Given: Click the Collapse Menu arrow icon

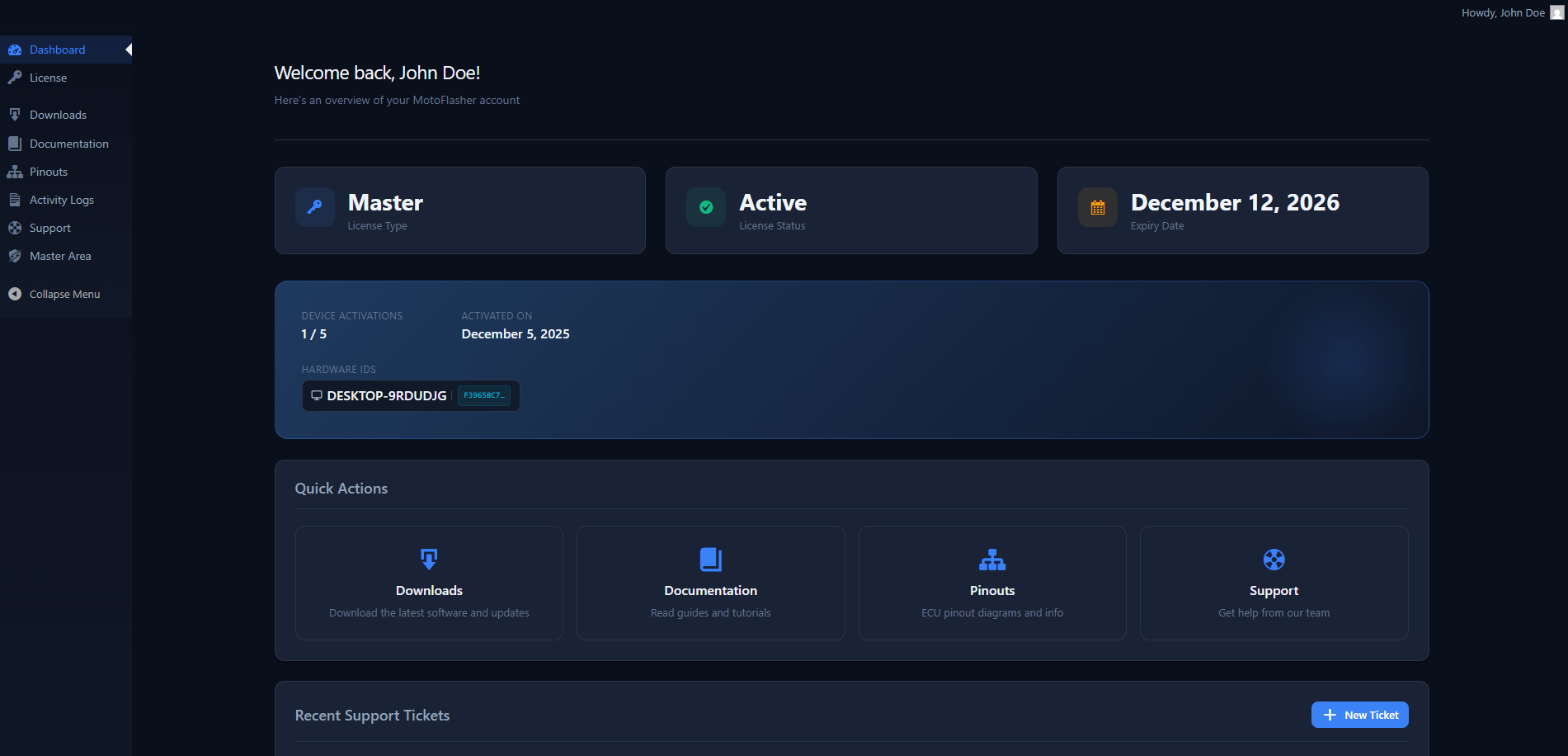Looking at the screenshot, I should click(x=15, y=294).
